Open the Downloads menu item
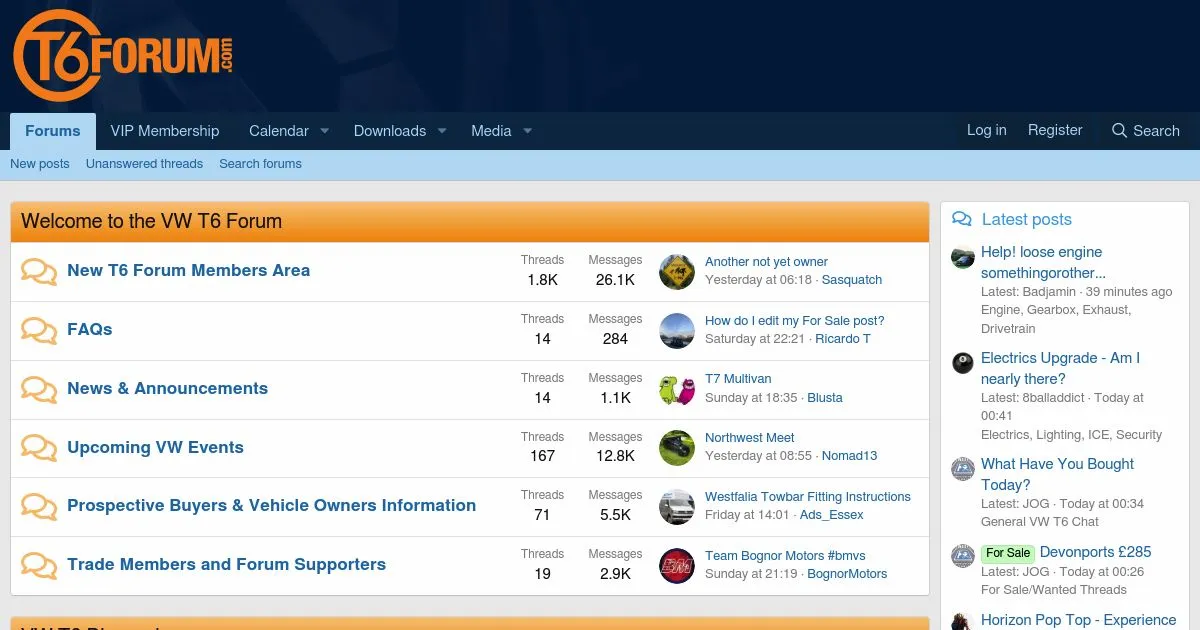The height and width of the screenshot is (630, 1200). tap(390, 131)
